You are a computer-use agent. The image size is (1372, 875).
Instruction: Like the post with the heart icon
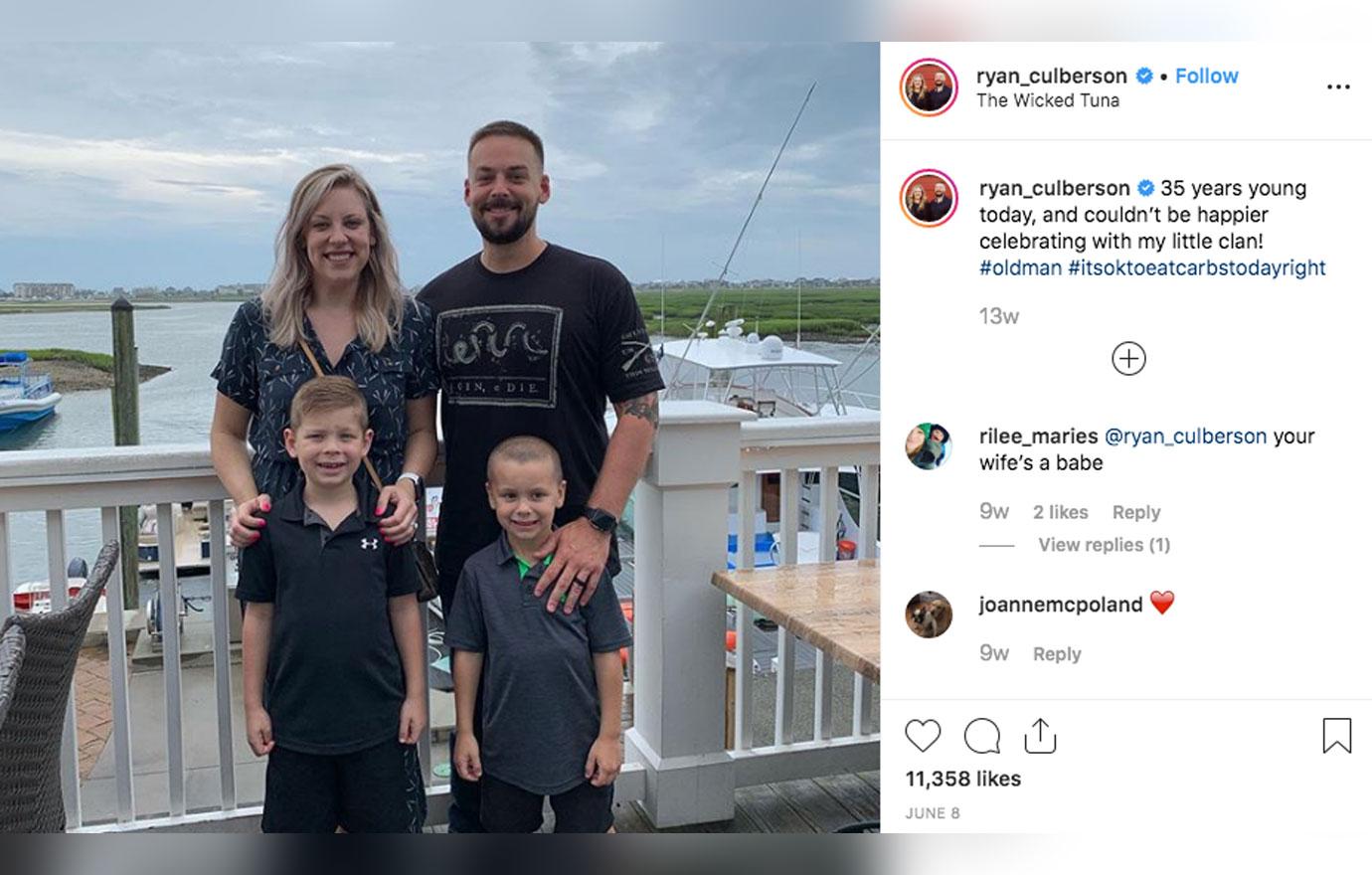923,736
